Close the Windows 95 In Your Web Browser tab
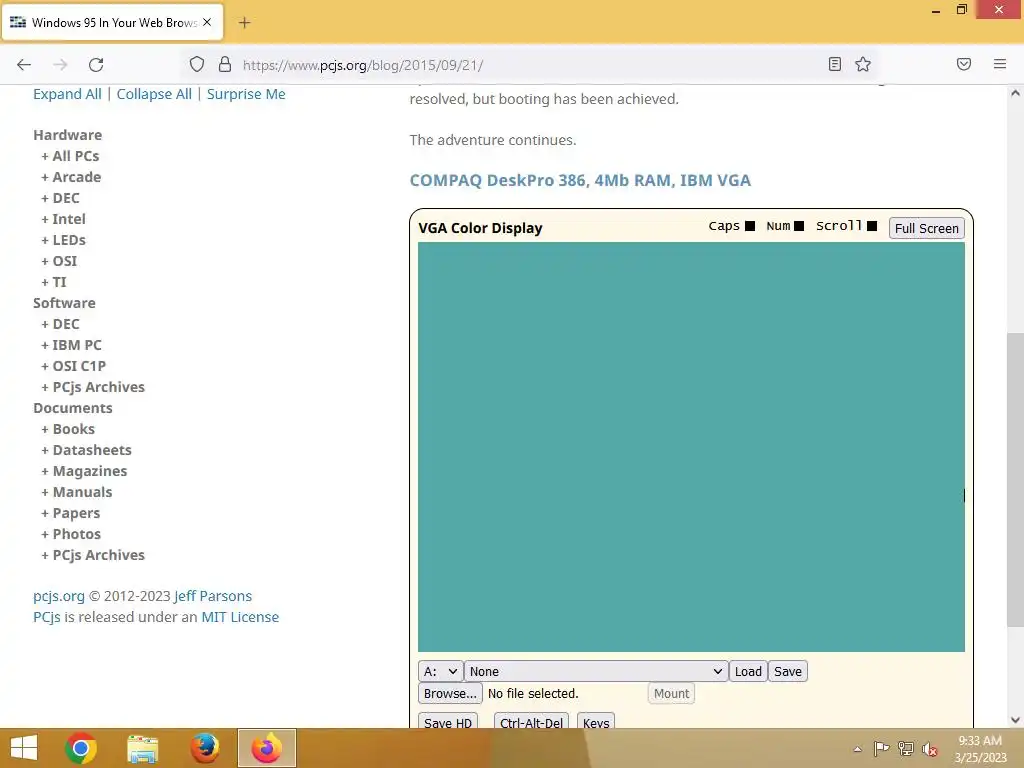Viewport: 1024px width, 768px height. pos(207,22)
